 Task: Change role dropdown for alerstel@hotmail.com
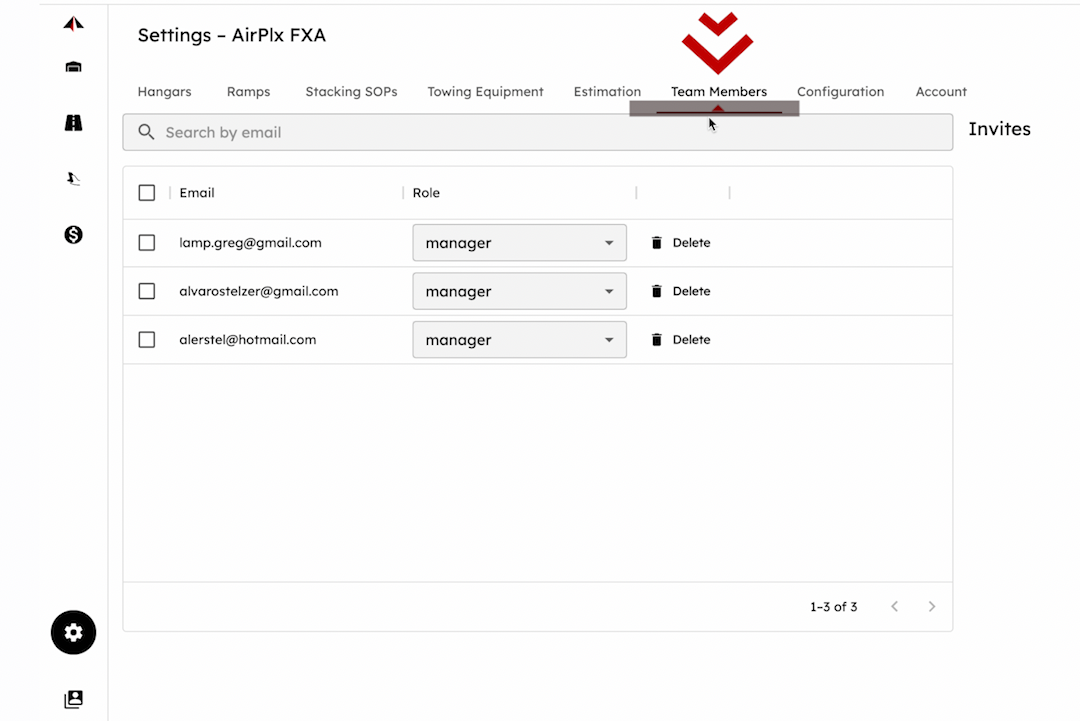coord(519,340)
